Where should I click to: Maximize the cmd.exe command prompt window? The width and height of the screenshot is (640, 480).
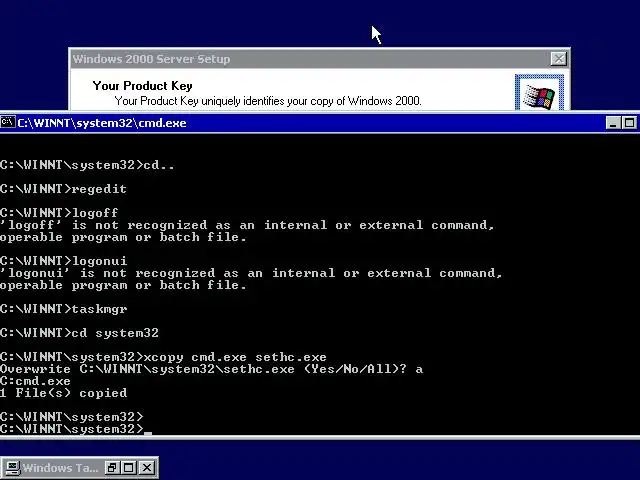tap(629, 123)
